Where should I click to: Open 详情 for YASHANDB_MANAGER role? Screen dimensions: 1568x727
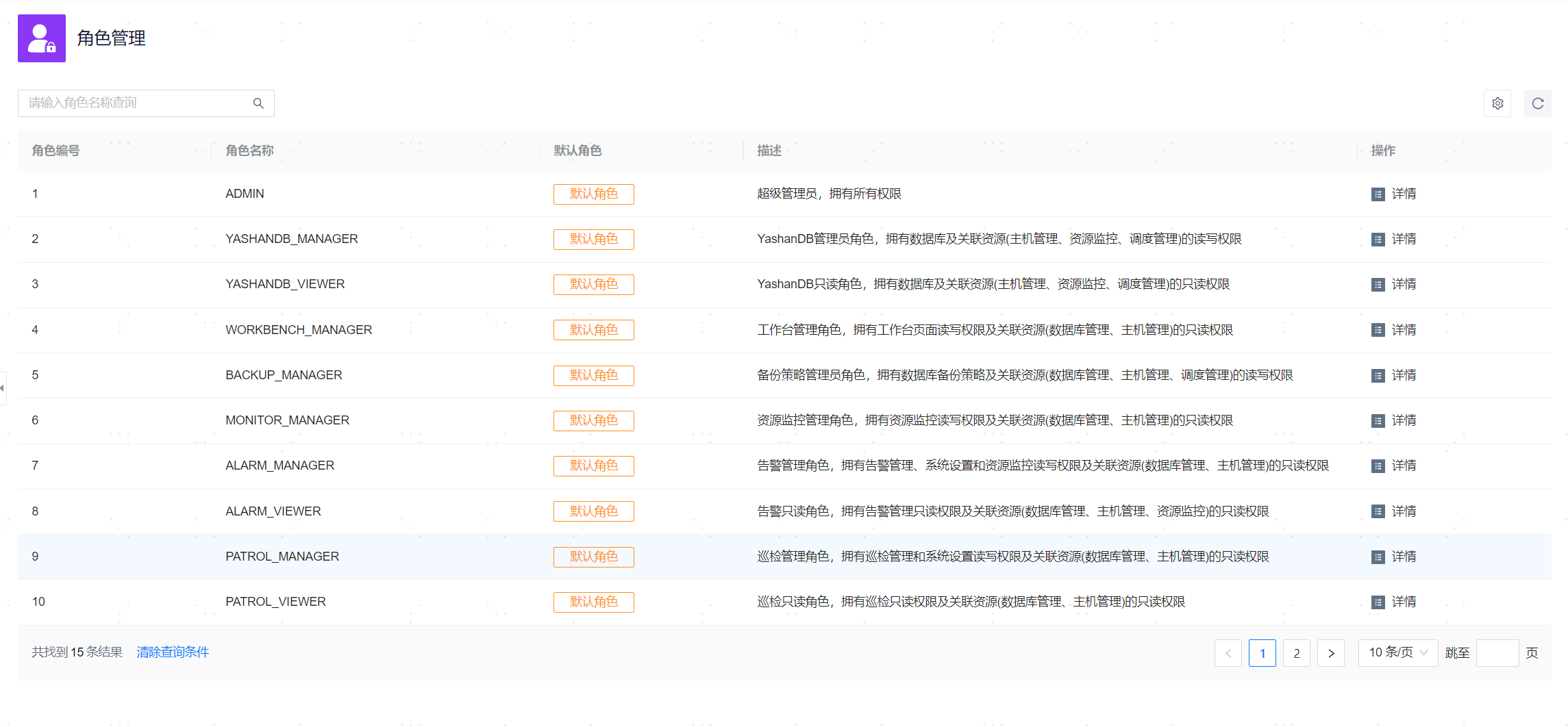1404,239
